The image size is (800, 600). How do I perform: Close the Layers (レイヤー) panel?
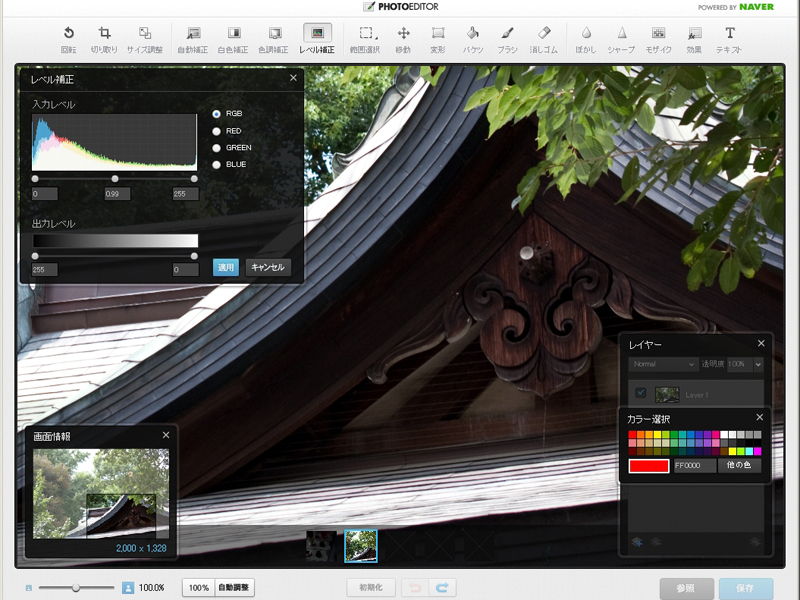click(x=761, y=343)
